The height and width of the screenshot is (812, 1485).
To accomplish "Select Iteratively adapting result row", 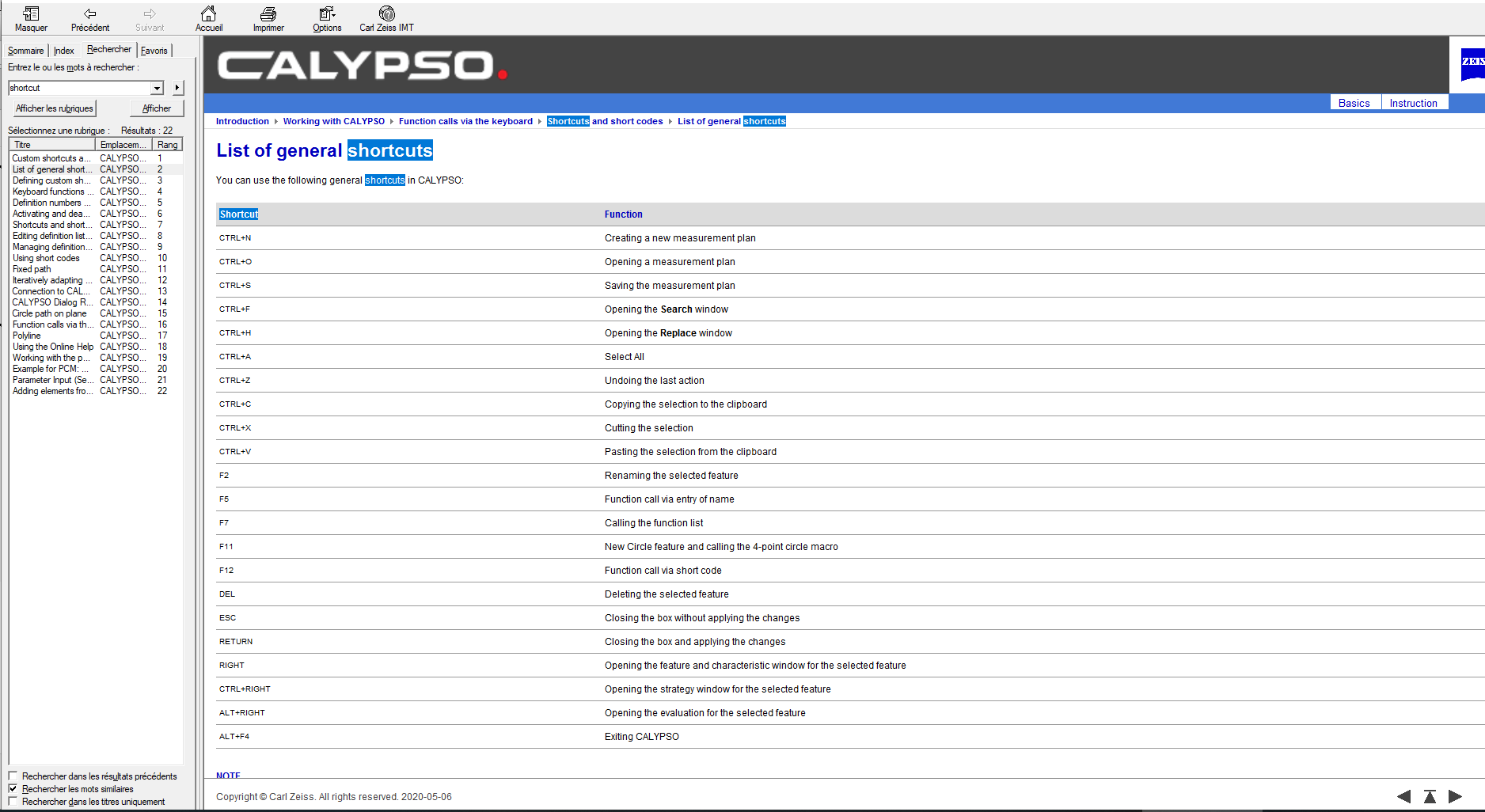I will [x=96, y=280].
